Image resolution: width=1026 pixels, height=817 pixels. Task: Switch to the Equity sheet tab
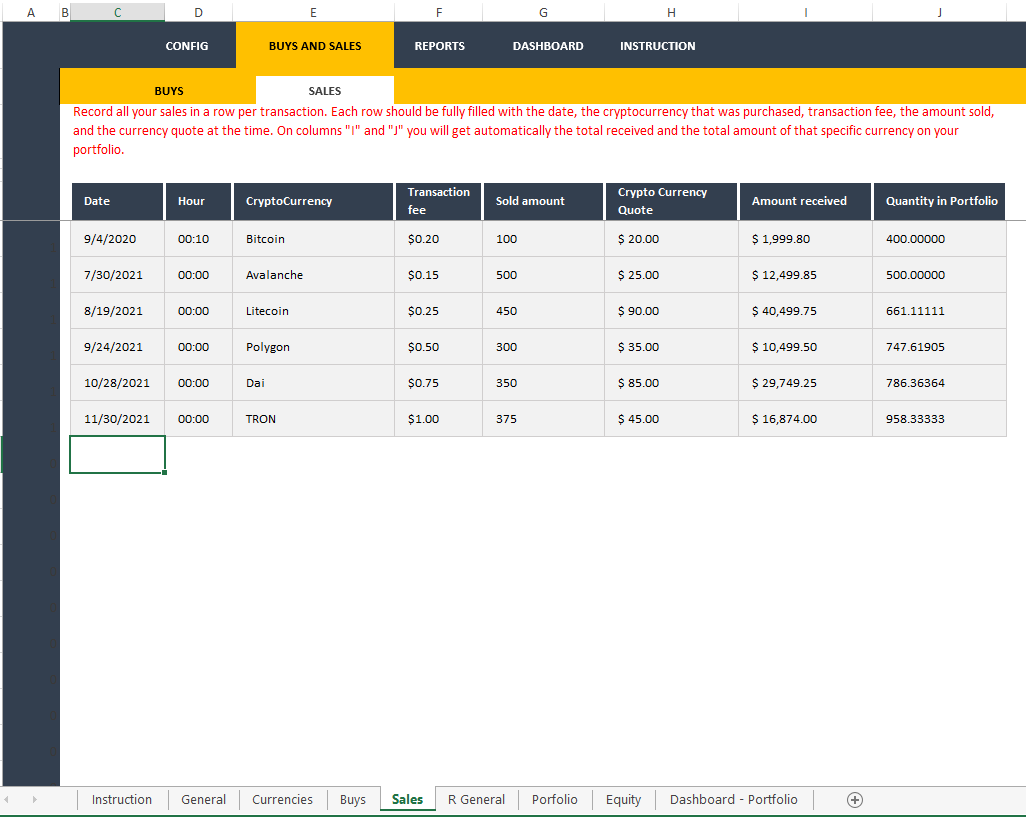pos(623,799)
